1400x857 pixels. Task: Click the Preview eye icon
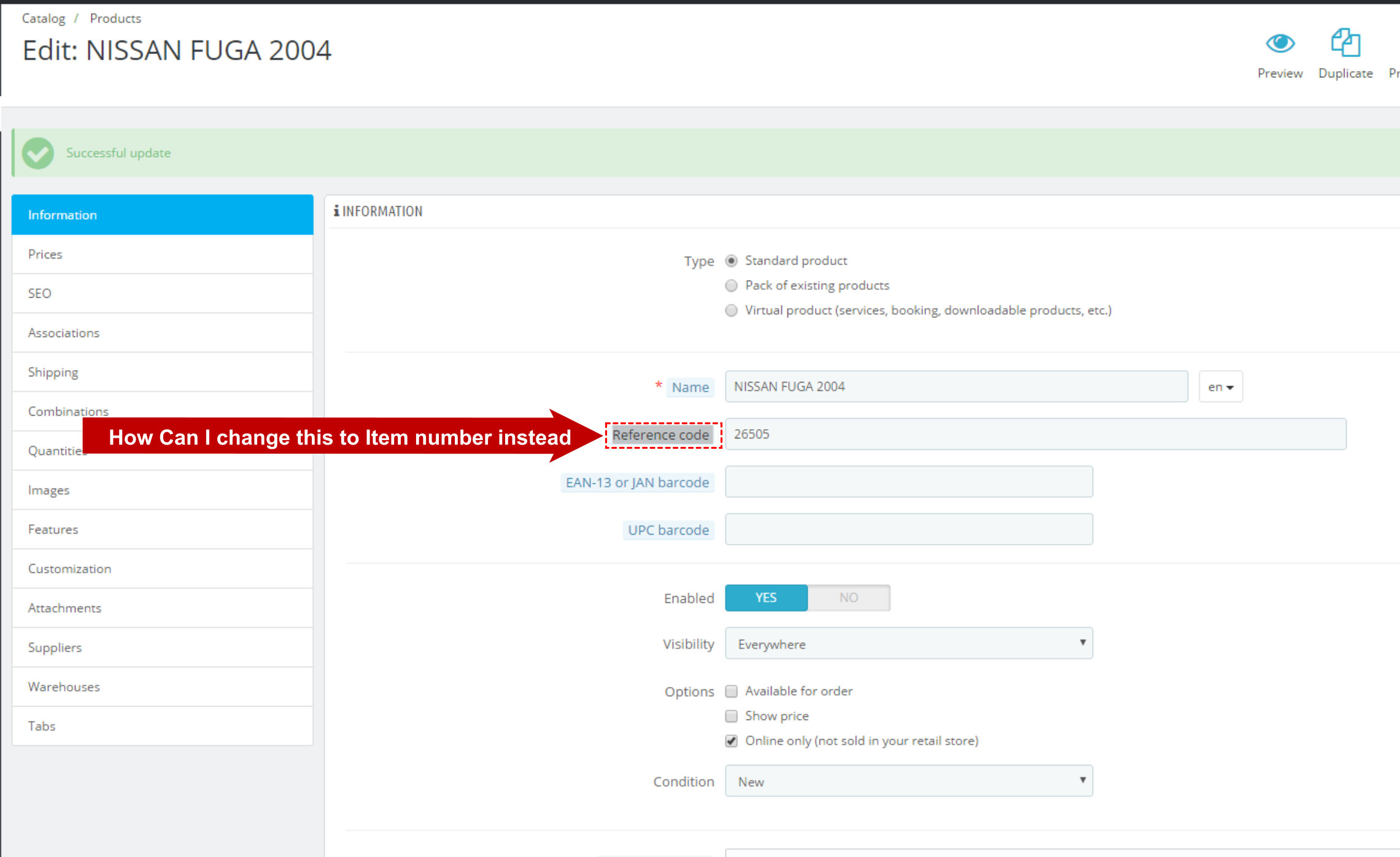coord(1280,44)
